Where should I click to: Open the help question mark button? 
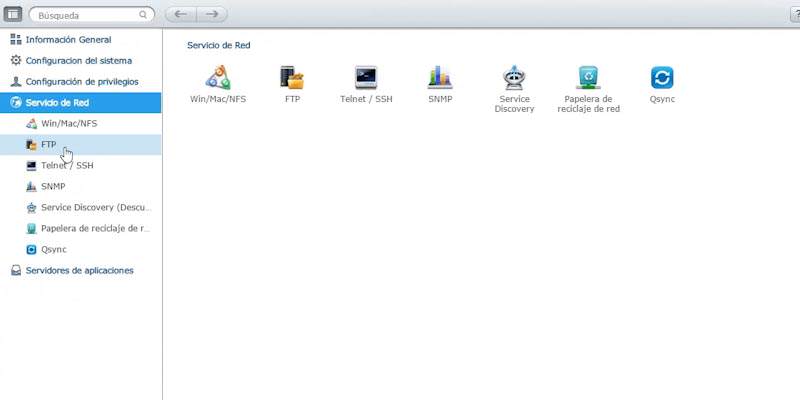pos(795,14)
